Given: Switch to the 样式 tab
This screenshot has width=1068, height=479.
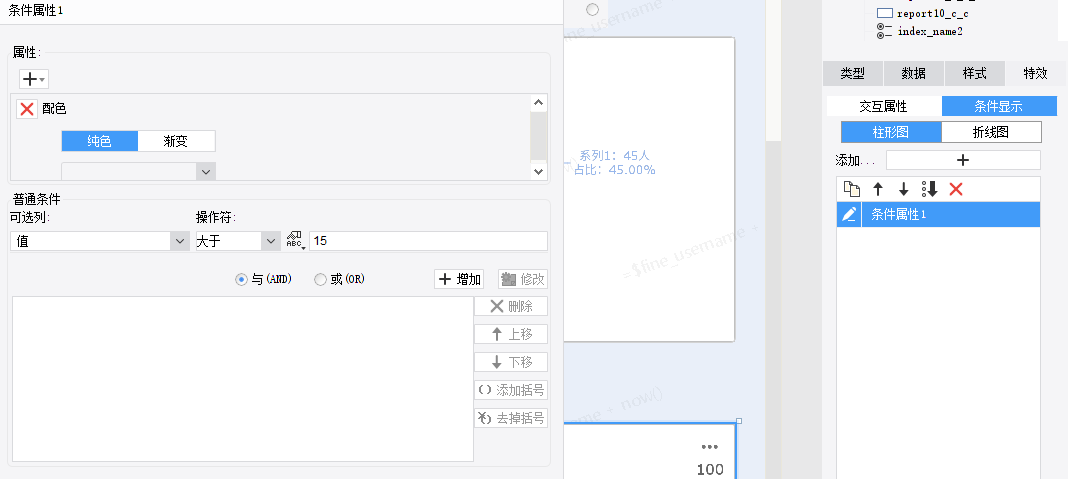Looking at the screenshot, I should coord(975,74).
